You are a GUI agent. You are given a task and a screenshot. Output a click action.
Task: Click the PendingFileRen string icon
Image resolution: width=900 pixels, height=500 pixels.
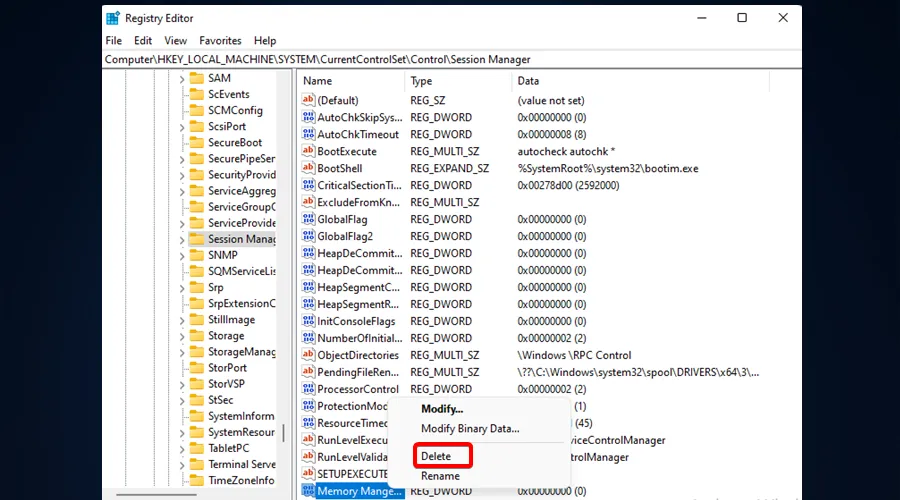tap(308, 372)
